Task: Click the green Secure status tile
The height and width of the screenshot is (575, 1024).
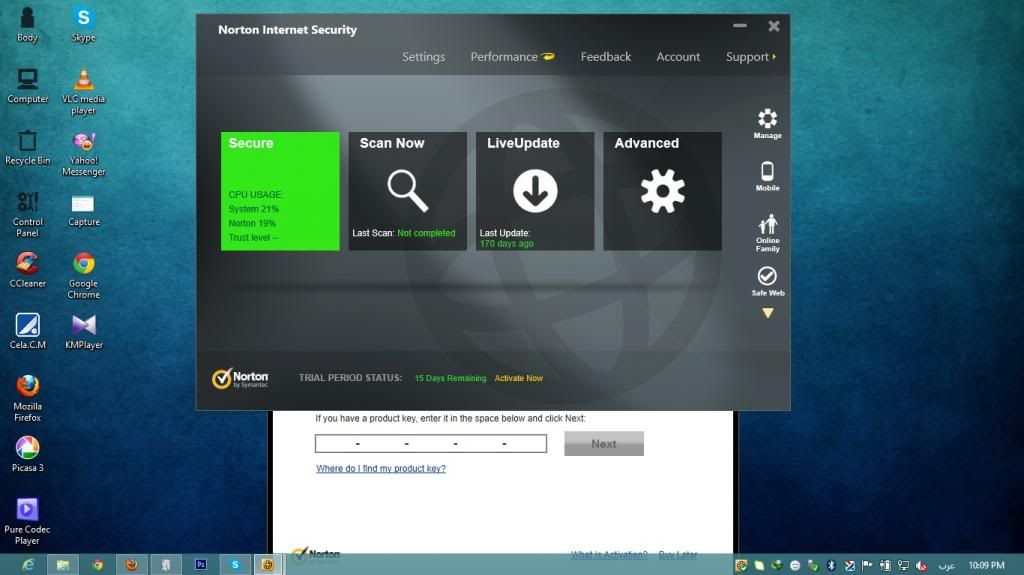Action: point(280,191)
